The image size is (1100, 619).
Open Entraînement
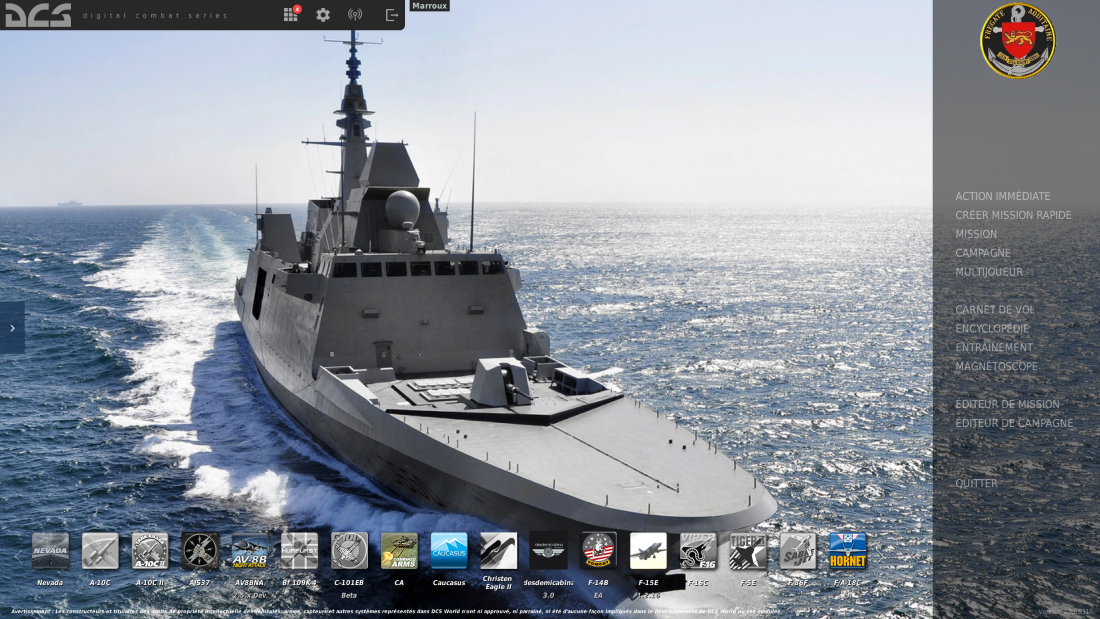[993, 347]
